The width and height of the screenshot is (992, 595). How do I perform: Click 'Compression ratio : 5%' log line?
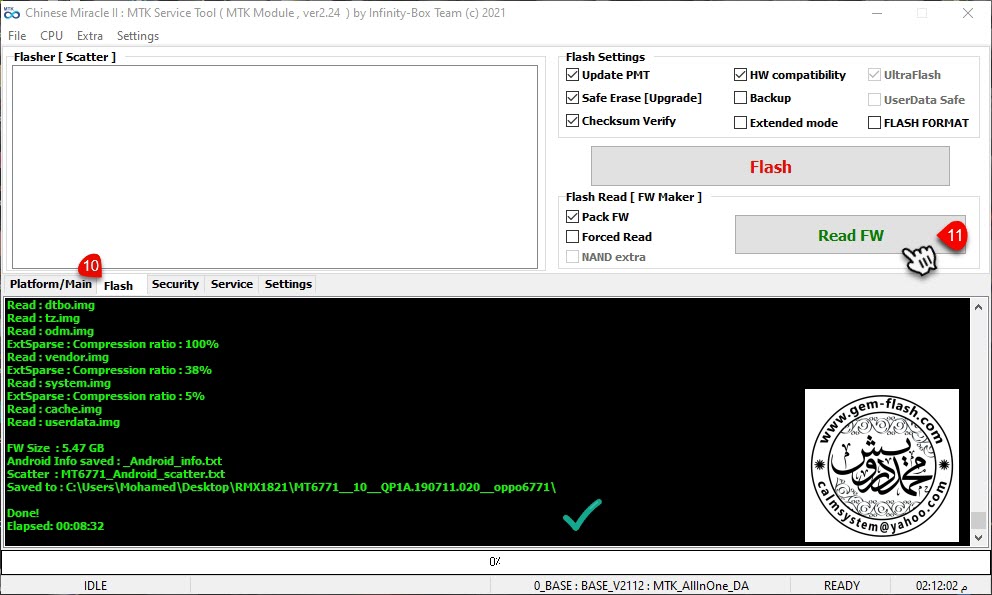click(106, 396)
